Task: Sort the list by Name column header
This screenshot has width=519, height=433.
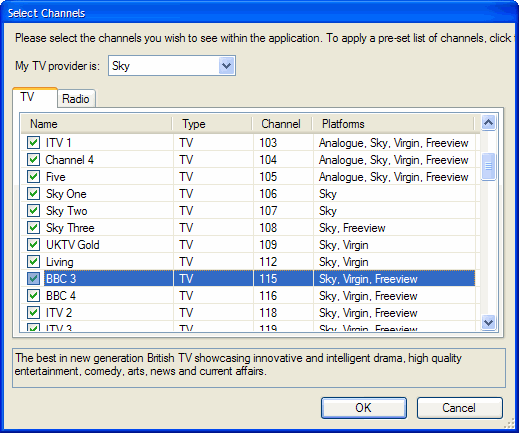Action: coord(96,124)
